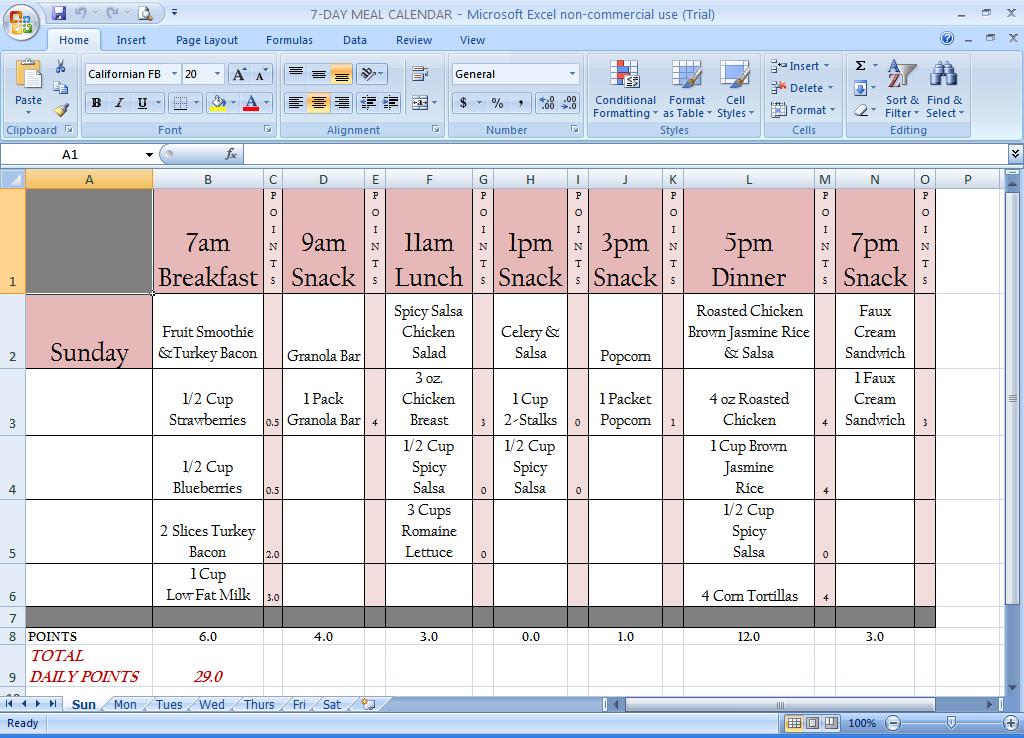The width and height of the screenshot is (1024, 738).
Task: Decrease decimal places
Action: pos(569,103)
